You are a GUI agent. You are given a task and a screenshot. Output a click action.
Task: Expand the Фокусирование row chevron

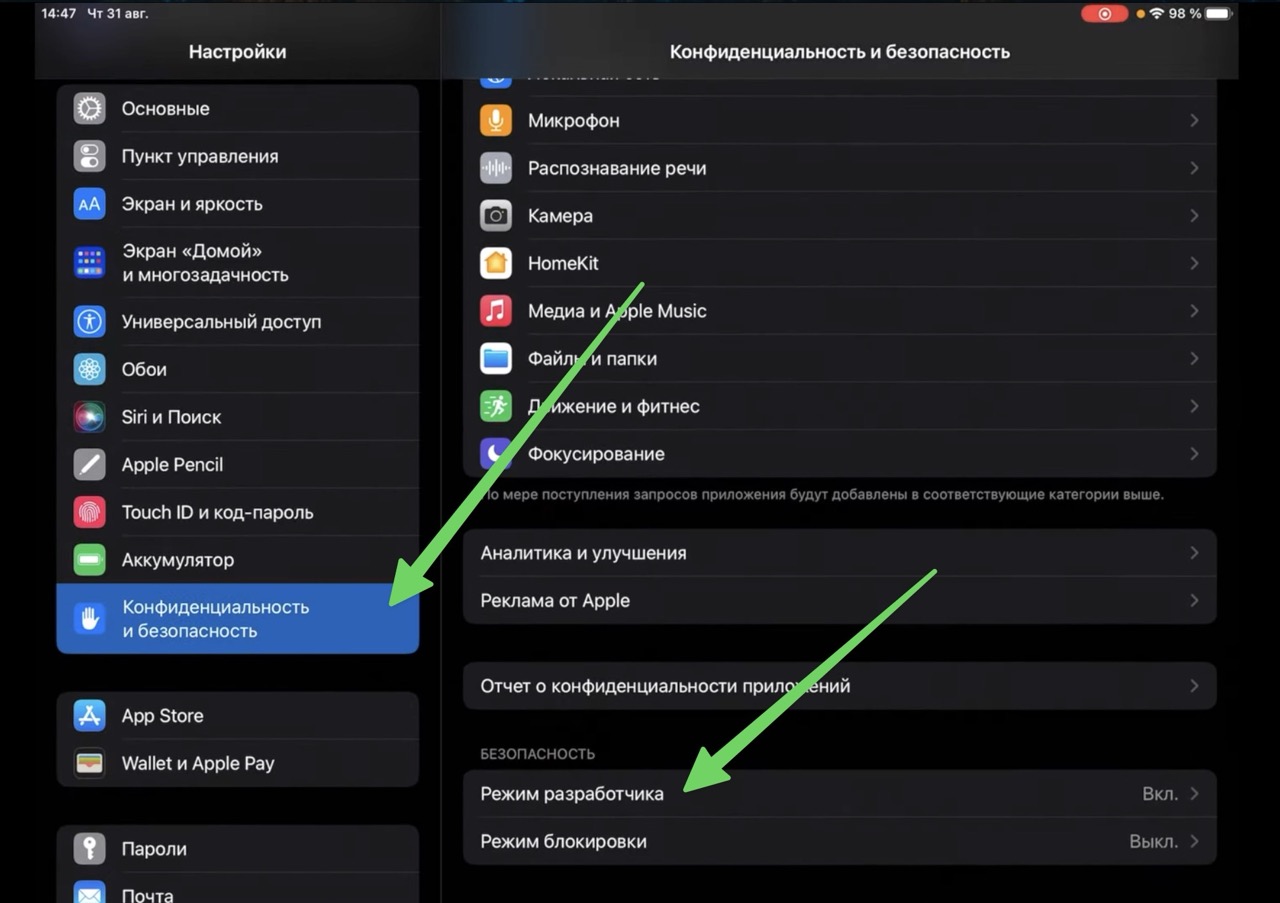[x=1194, y=454]
